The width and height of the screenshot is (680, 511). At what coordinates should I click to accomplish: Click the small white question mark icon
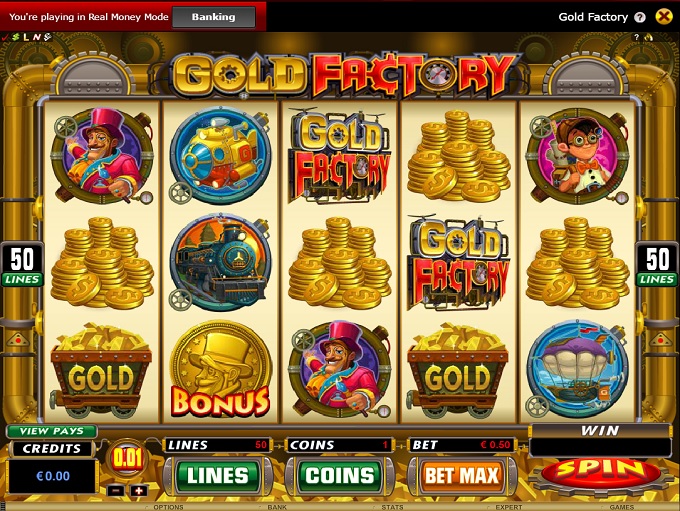pyautogui.click(x=637, y=37)
